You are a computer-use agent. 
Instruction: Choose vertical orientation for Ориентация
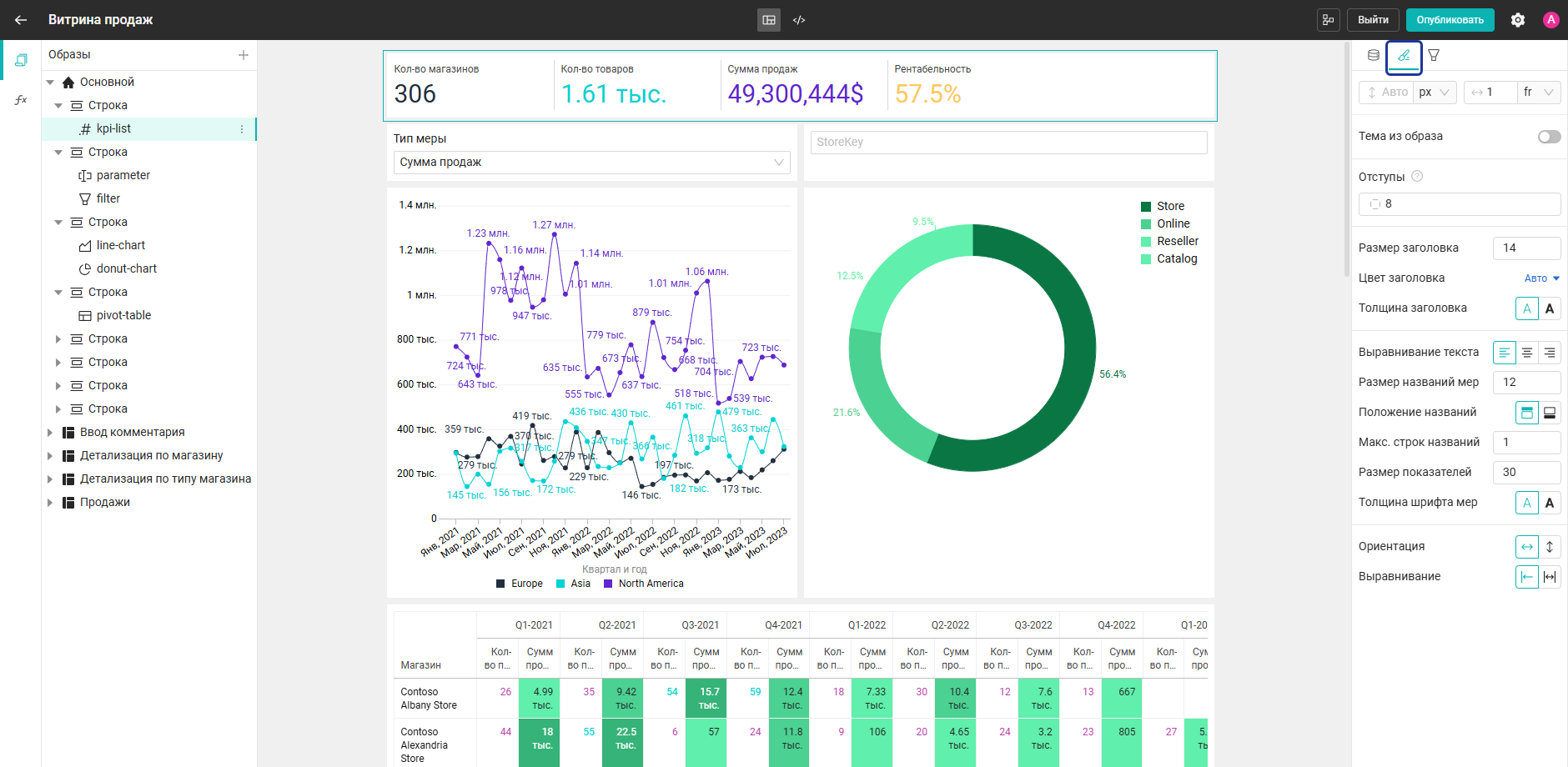pyautogui.click(x=1550, y=547)
